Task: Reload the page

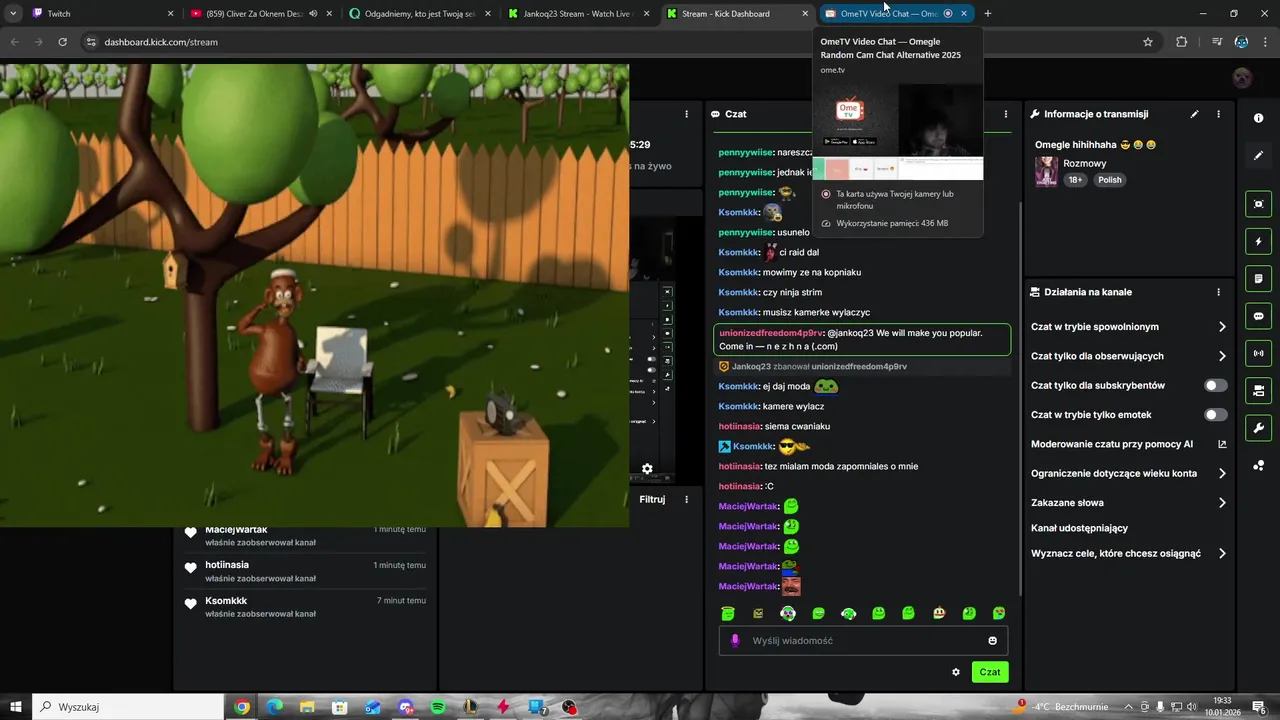Action: click(x=62, y=42)
